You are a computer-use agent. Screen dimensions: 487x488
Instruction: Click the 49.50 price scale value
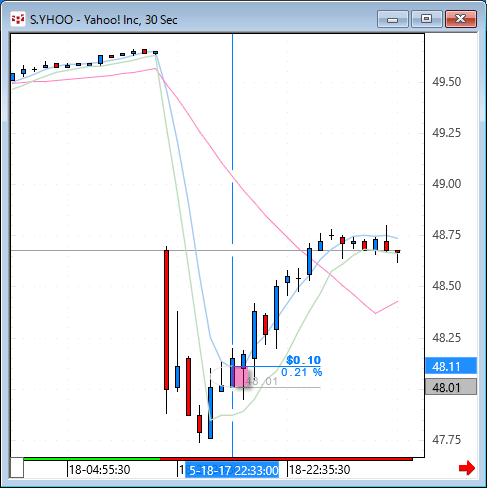coord(446,82)
